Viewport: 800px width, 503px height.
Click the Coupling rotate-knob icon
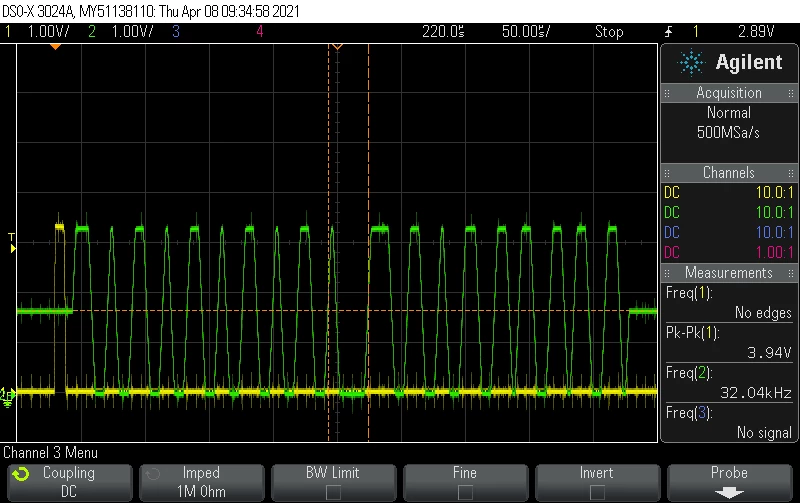21,474
